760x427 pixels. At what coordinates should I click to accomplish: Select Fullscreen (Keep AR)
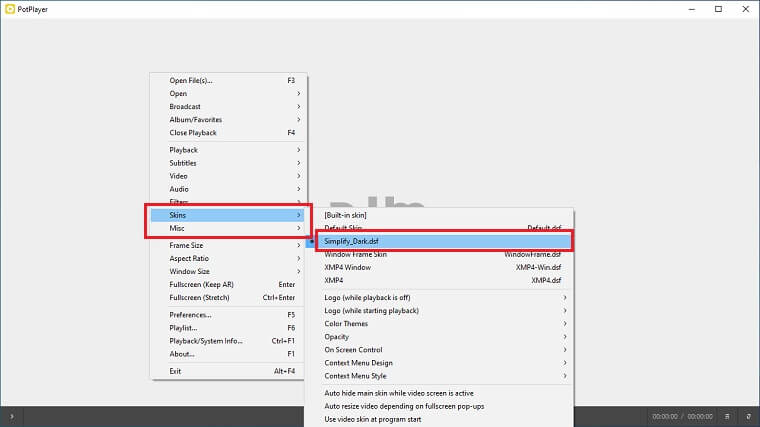tap(228, 285)
